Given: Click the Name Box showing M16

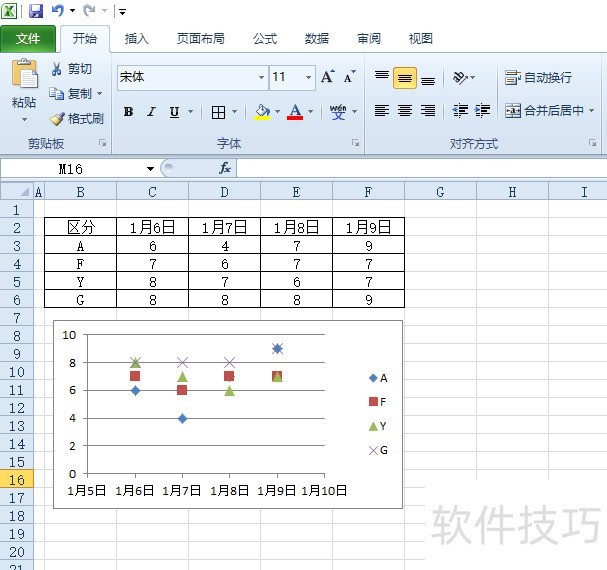Looking at the screenshot, I should click(72, 168).
